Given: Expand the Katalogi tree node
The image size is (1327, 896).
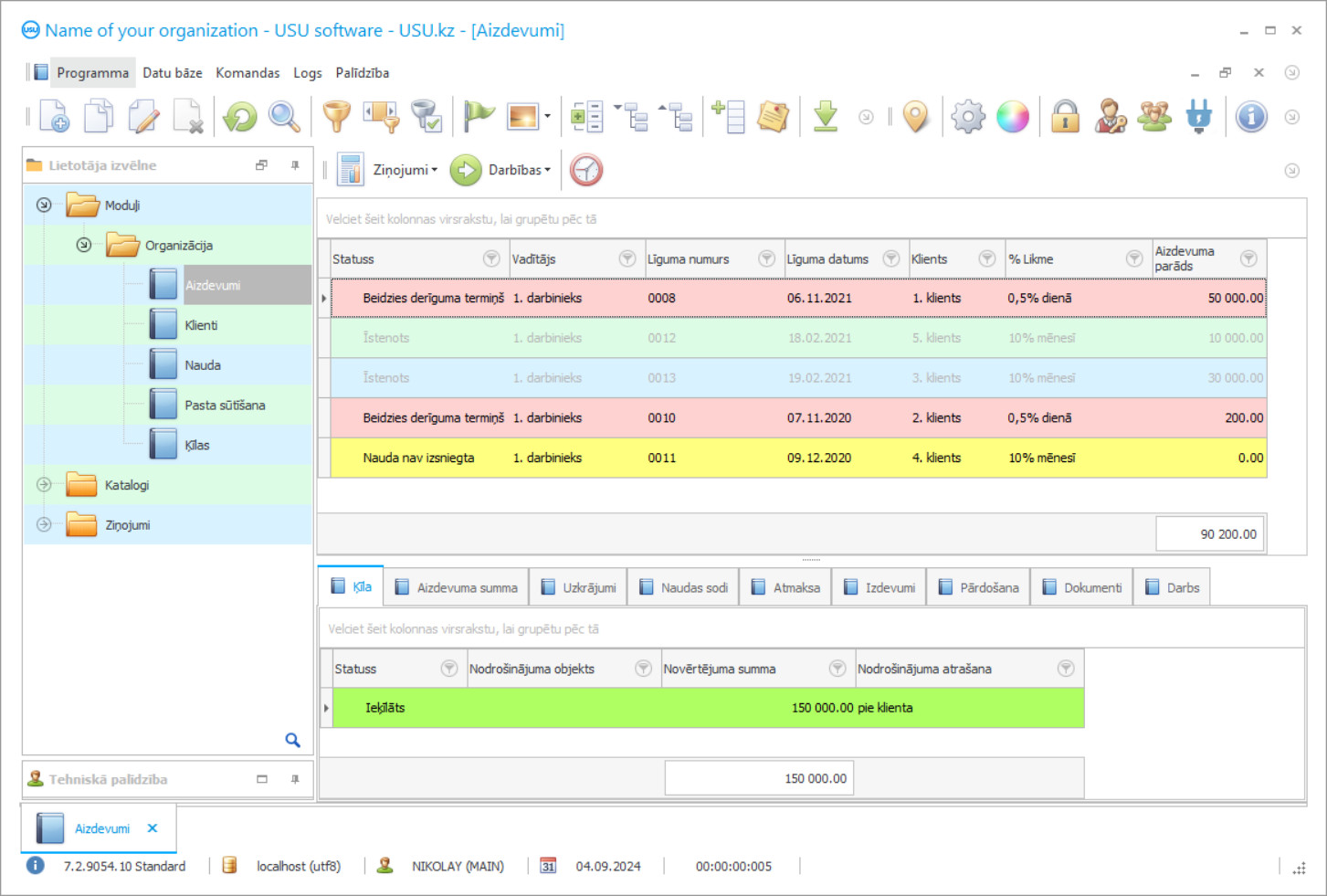Looking at the screenshot, I should pyautogui.click(x=44, y=485).
